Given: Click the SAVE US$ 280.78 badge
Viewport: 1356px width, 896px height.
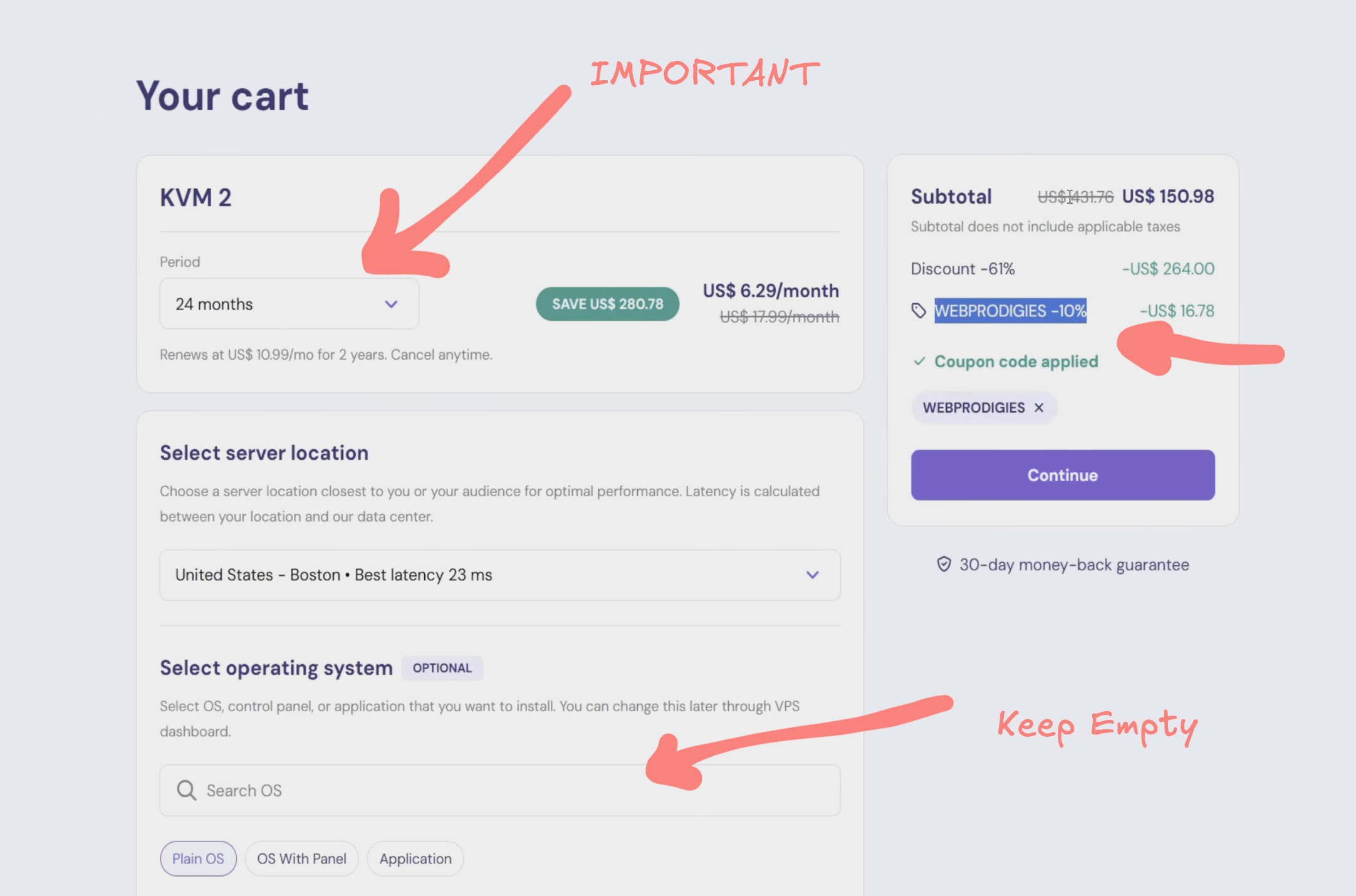Looking at the screenshot, I should [607, 304].
